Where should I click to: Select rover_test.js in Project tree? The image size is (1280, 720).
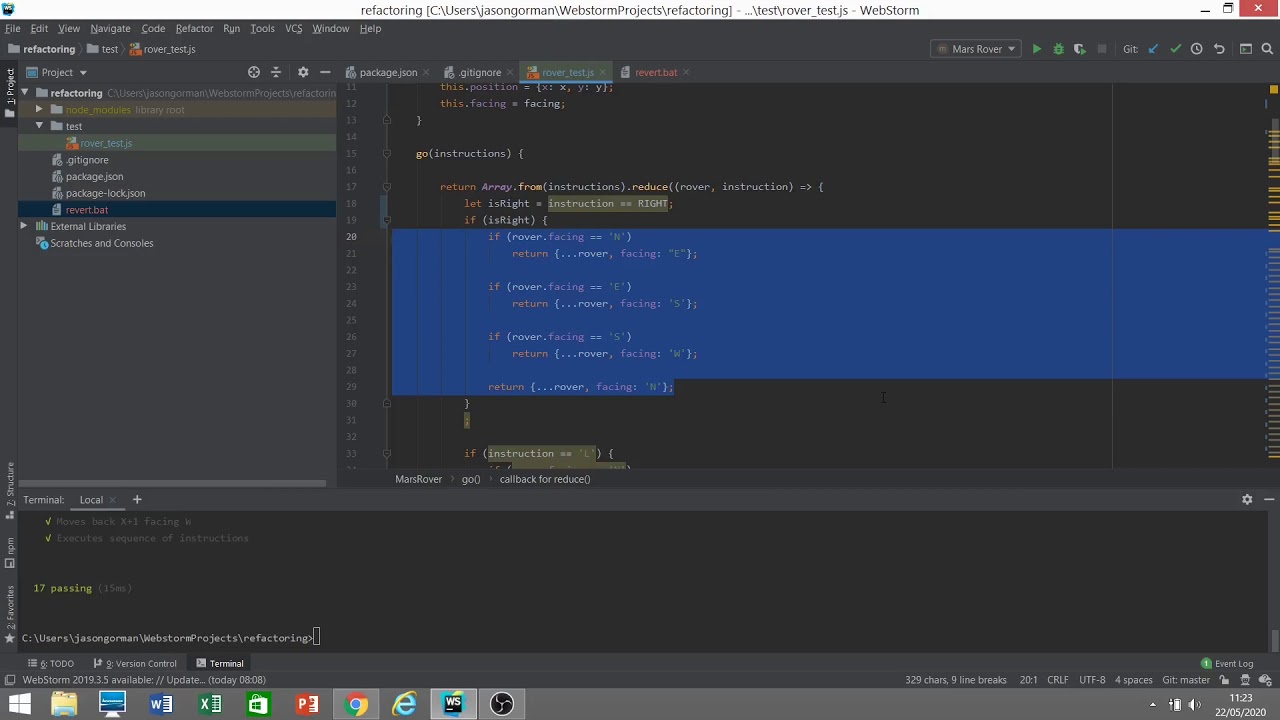[x=106, y=143]
